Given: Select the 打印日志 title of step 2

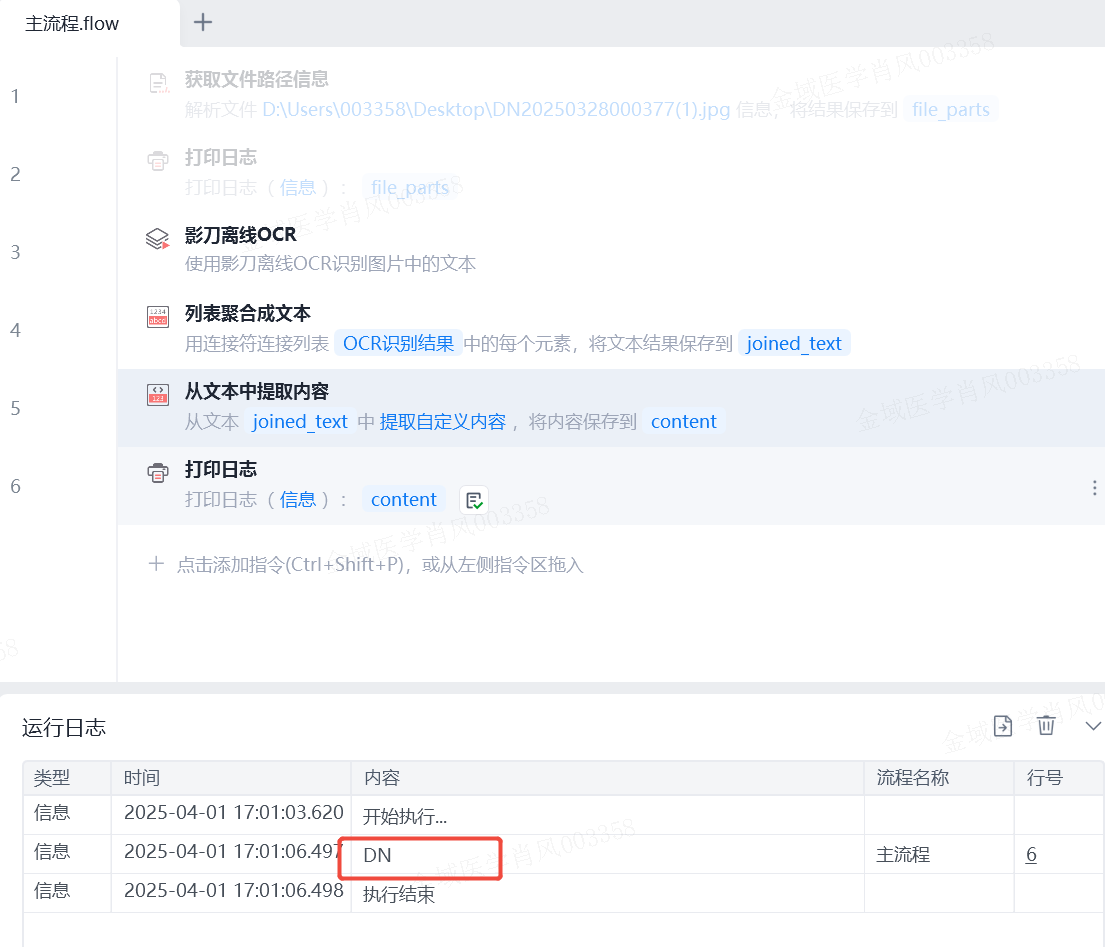Looking at the screenshot, I should pos(221,157).
